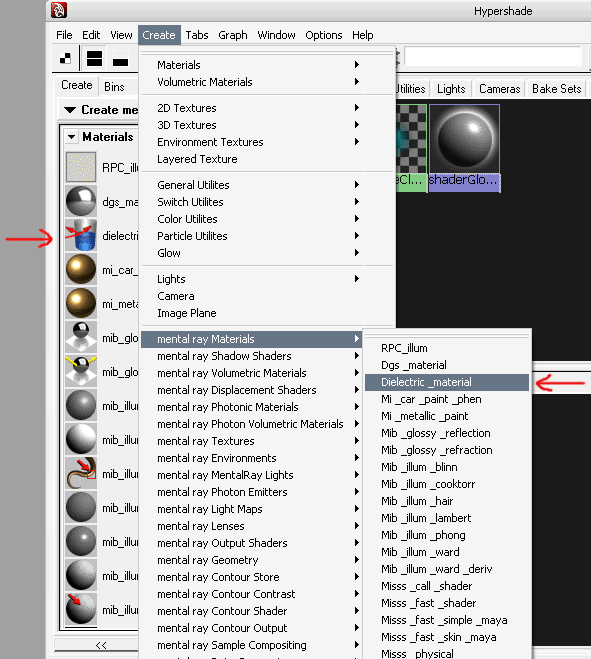Click the dgs_material chrome sphere icon
Viewport: 591px width, 659px height.
[x=81, y=201]
